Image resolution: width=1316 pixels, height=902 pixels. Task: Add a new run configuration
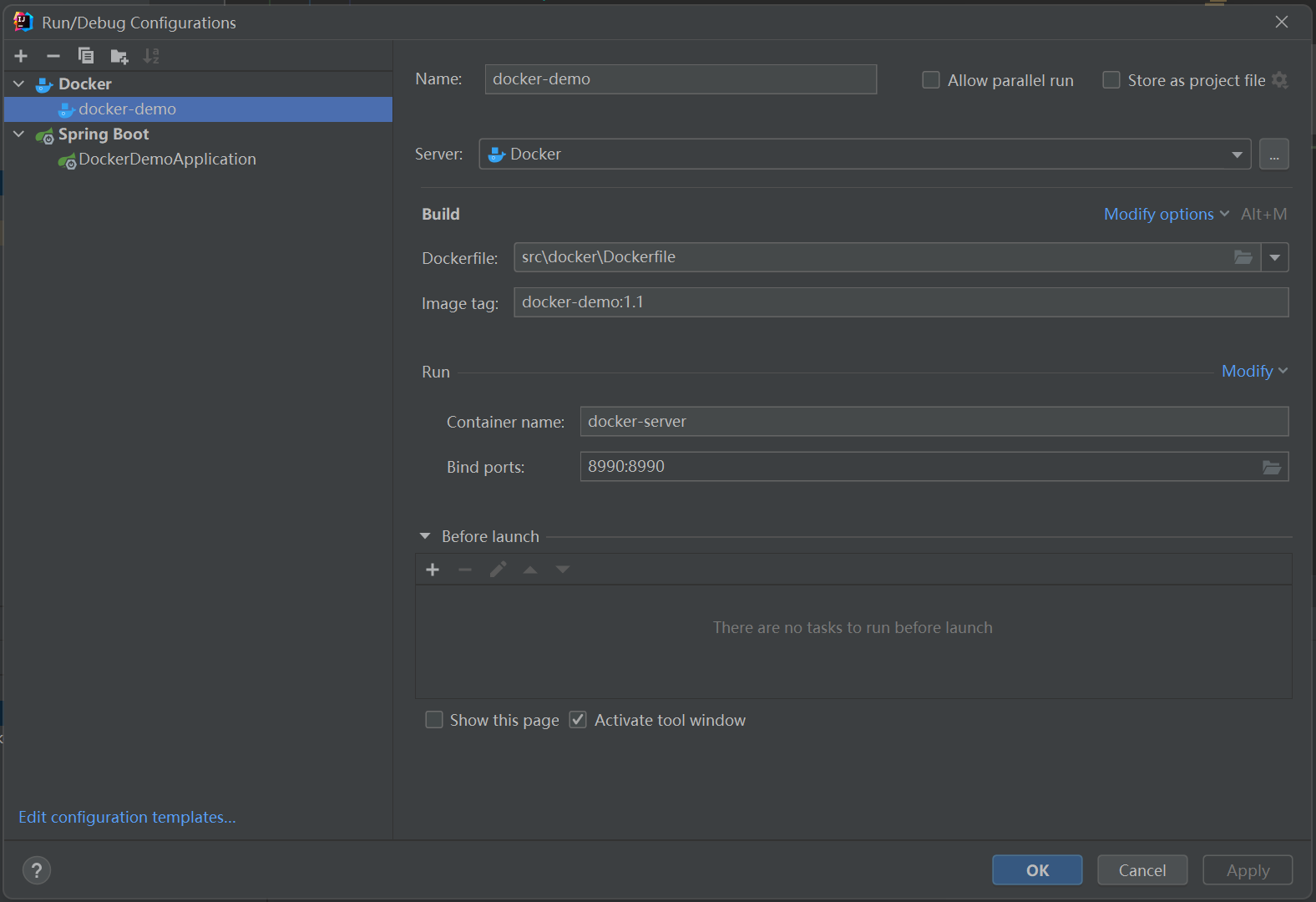coord(21,56)
